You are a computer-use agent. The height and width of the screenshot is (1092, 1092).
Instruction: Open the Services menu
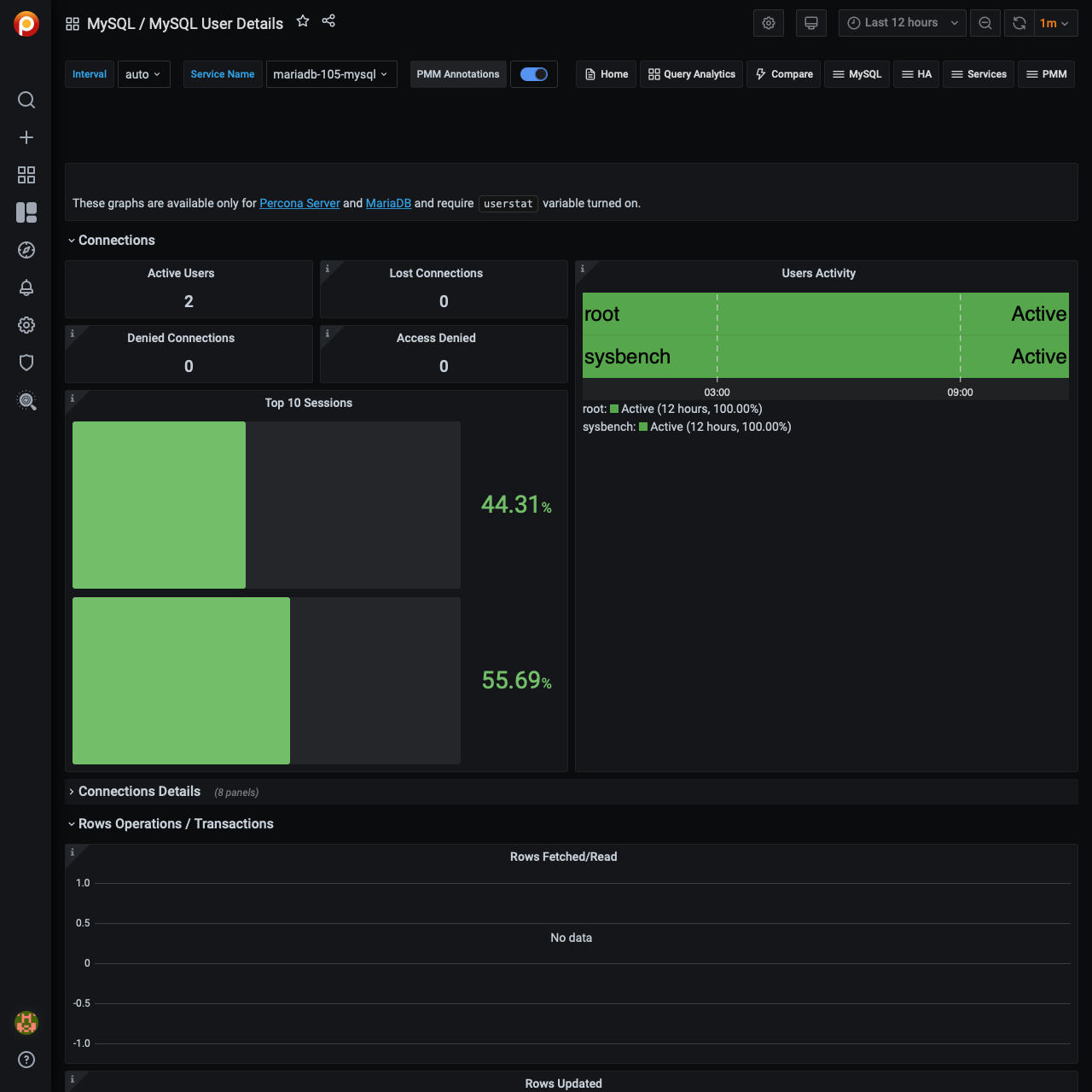[x=979, y=74]
